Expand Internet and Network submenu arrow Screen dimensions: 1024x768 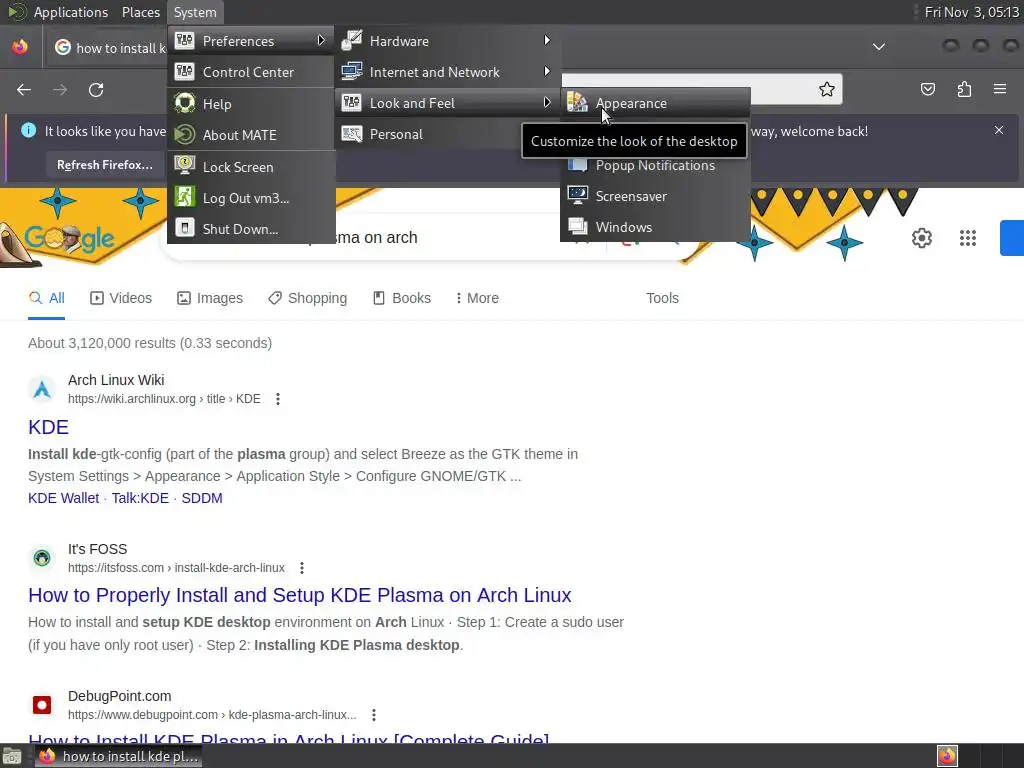pos(547,72)
